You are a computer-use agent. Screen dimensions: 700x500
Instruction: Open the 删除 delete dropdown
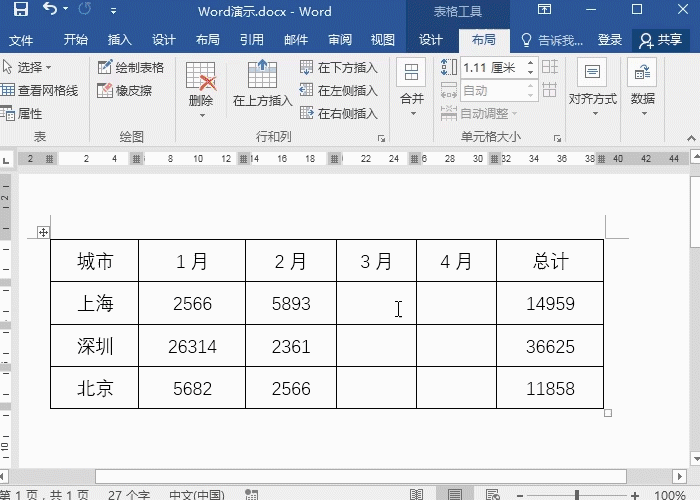coord(201,90)
